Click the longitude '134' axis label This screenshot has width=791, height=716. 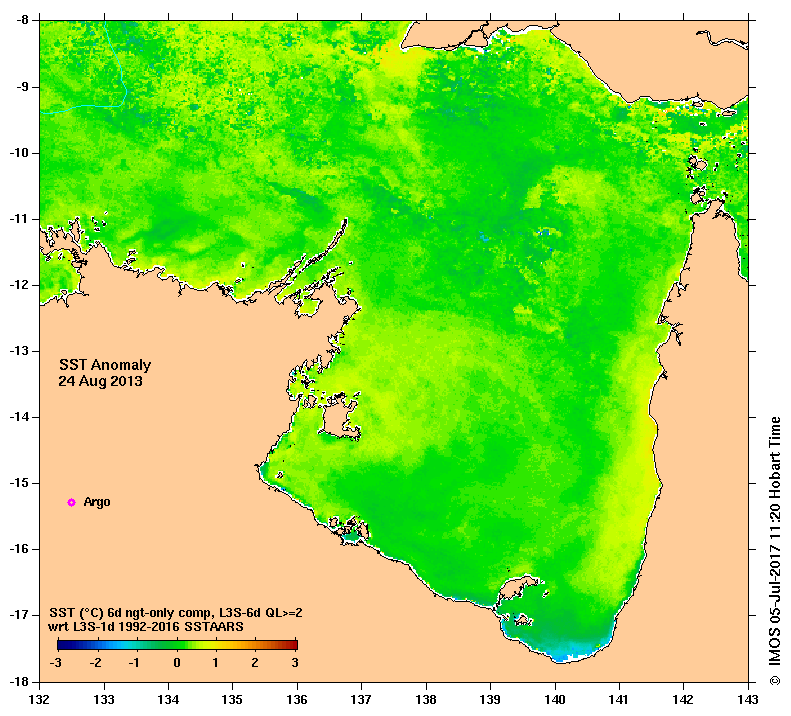point(168,699)
